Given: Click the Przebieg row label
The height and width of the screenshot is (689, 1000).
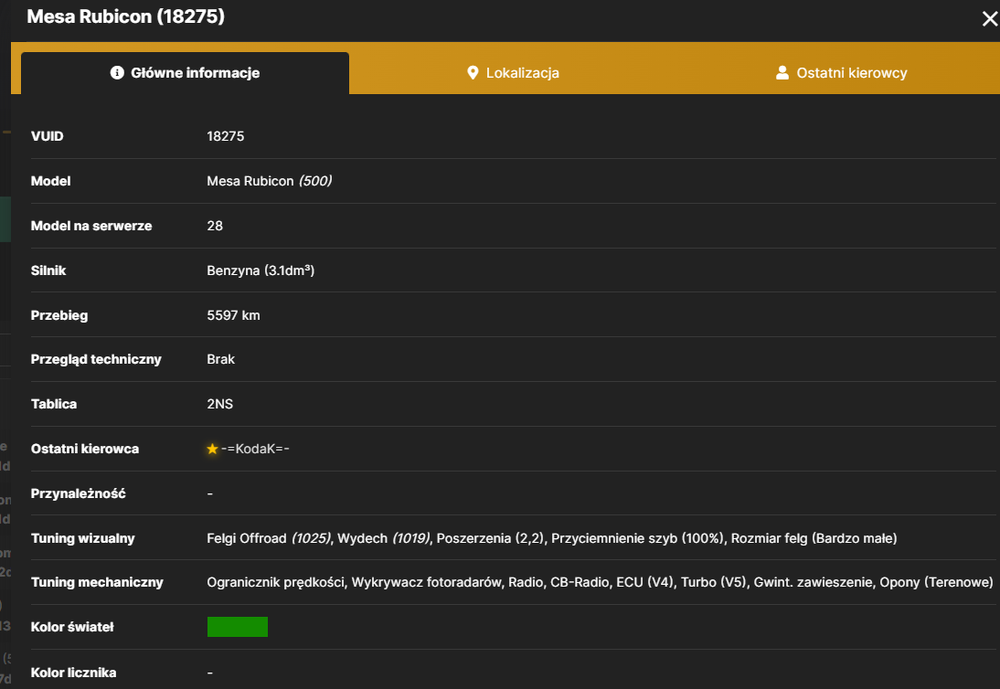Looking at the screenshot, I should (59, 315).
